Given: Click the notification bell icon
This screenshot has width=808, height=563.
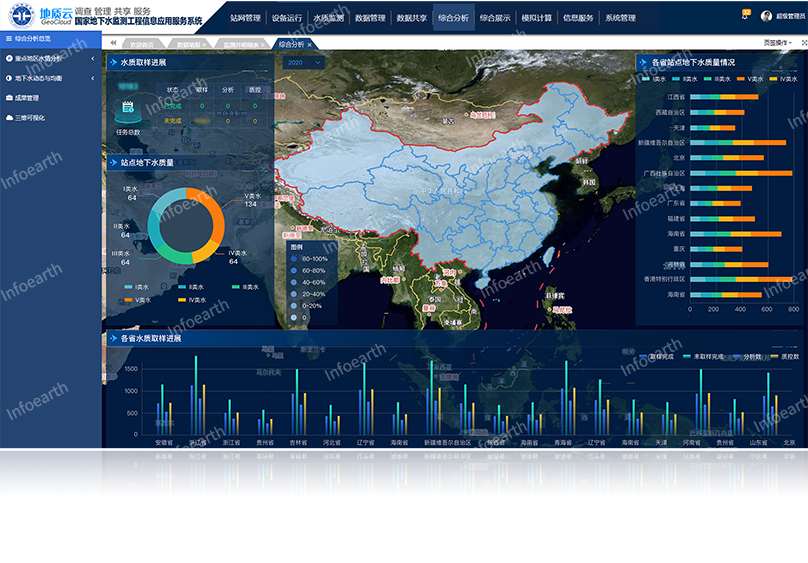Looking at the screenshot, I should 745,15.
